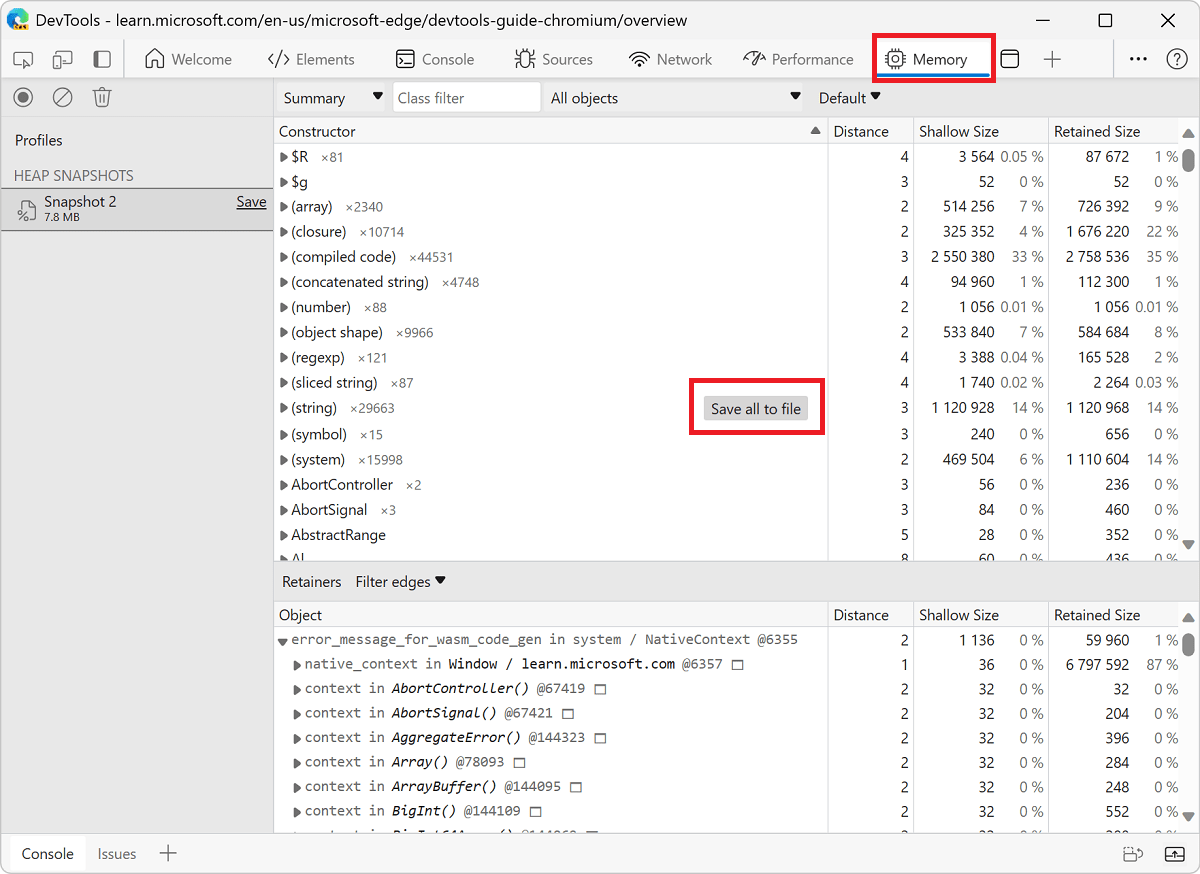Collapse the Quick View panel
Screen dimensions: 1200x874
point(1175,853)
